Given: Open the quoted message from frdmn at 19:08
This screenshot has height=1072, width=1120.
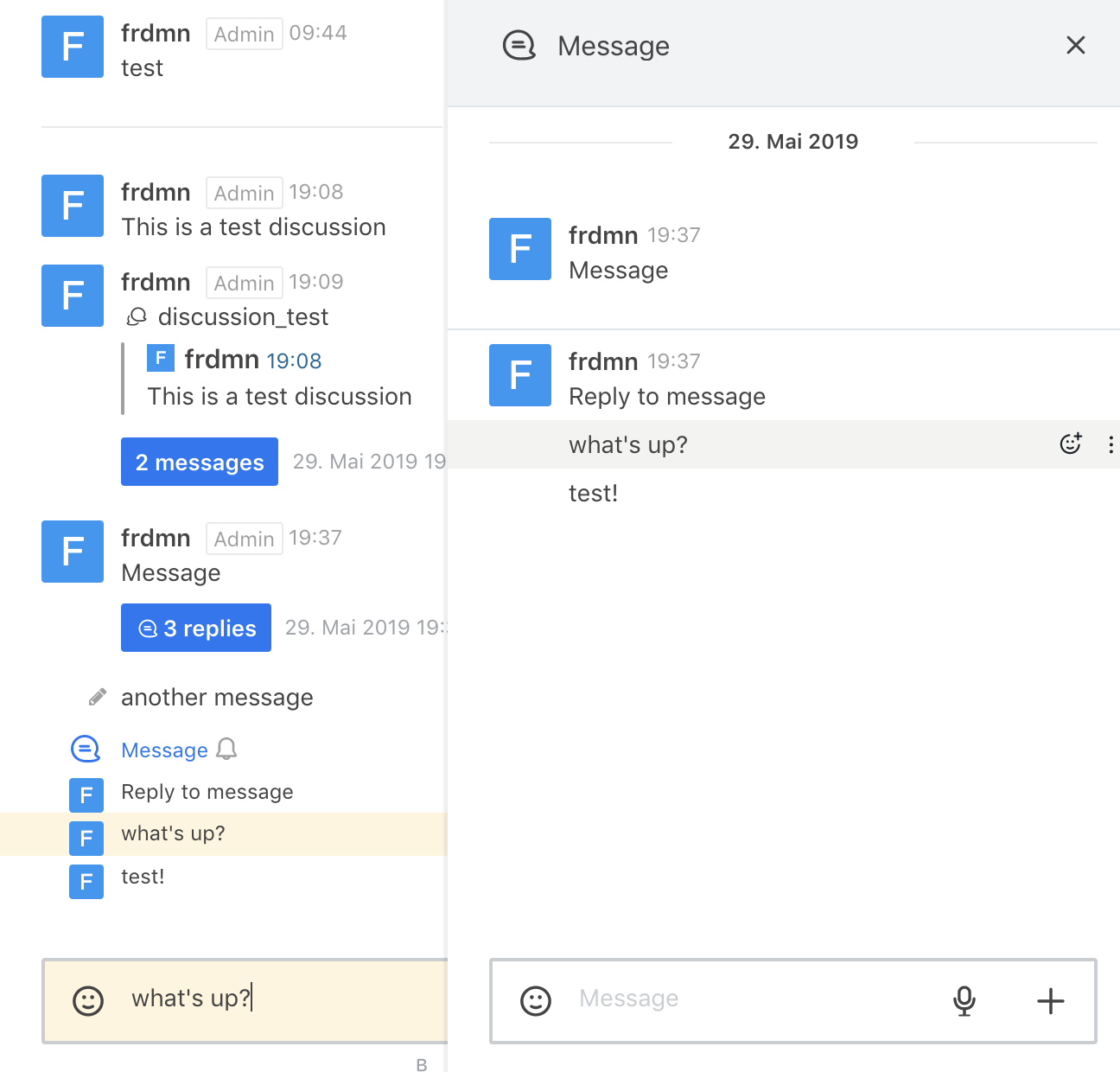Looking at the screenshot, I should (278, 377).
